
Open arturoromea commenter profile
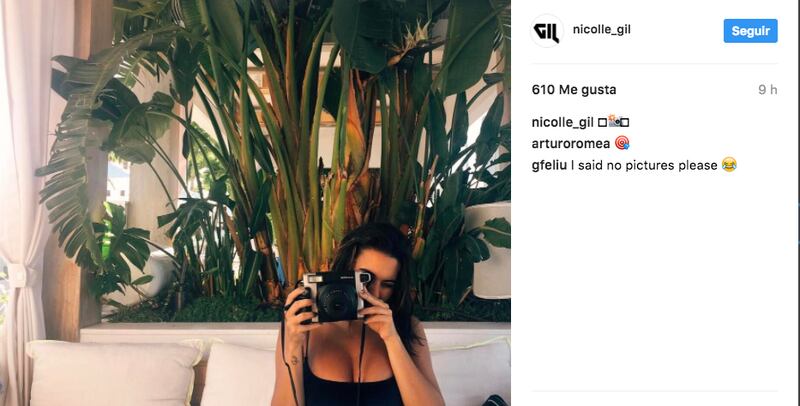[571, 144]
